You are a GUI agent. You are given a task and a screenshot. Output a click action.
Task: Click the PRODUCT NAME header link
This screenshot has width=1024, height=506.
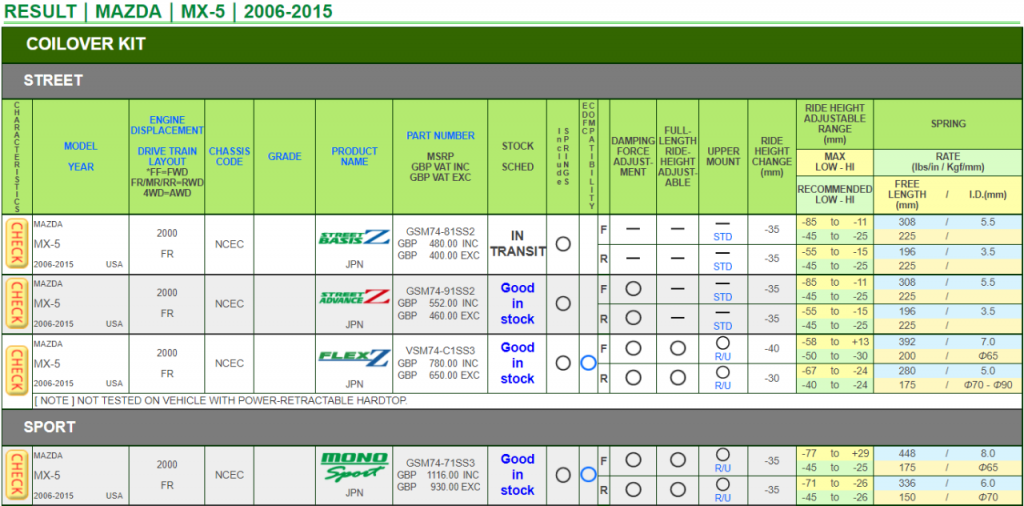point(354,157)
